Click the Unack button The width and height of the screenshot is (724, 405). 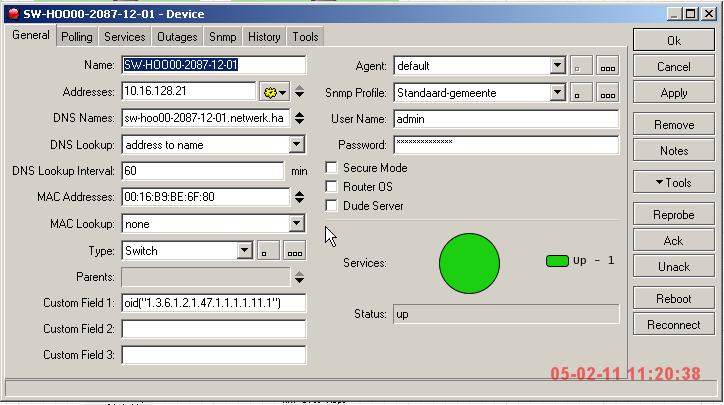[x=674, y=267]
